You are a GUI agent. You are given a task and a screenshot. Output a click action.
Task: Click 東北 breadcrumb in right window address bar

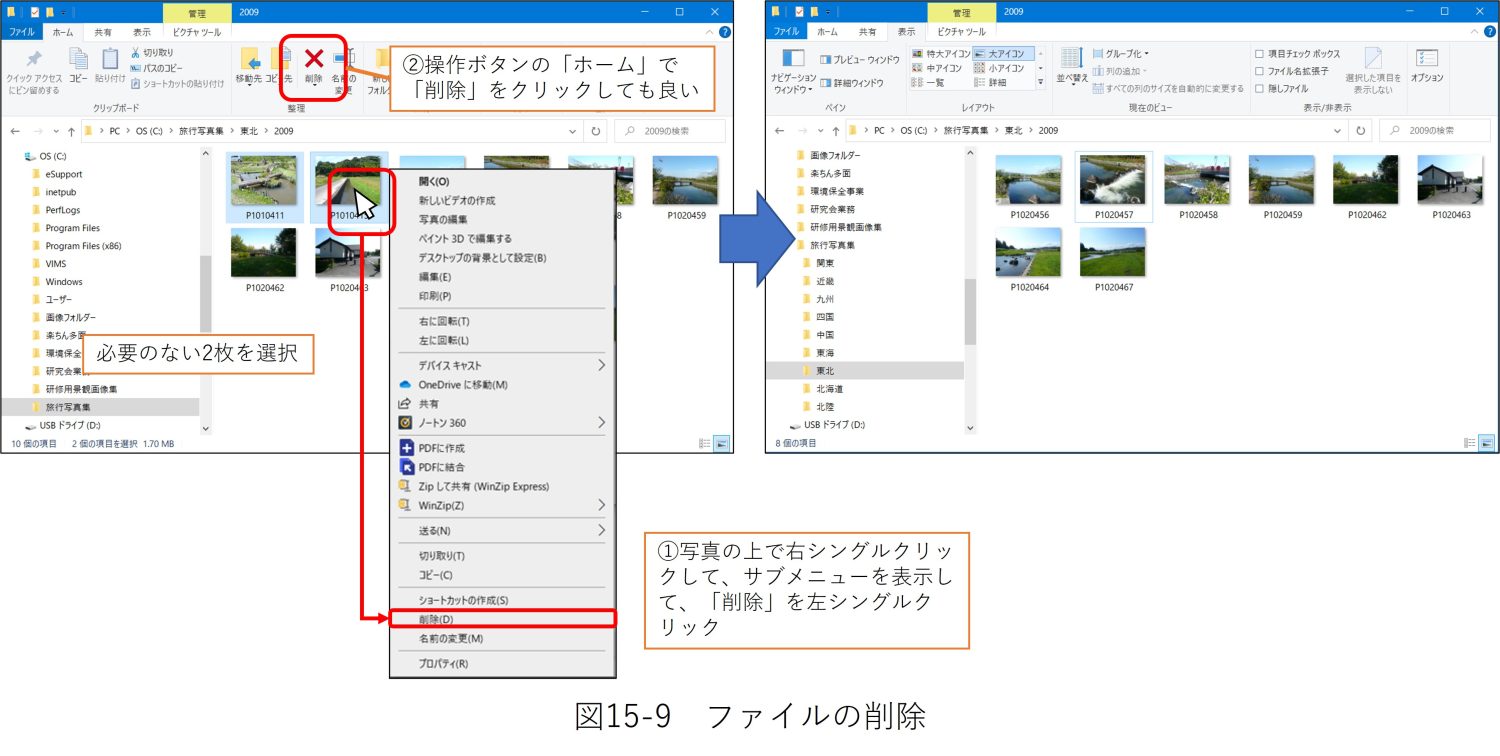(x=1013, y=131)
